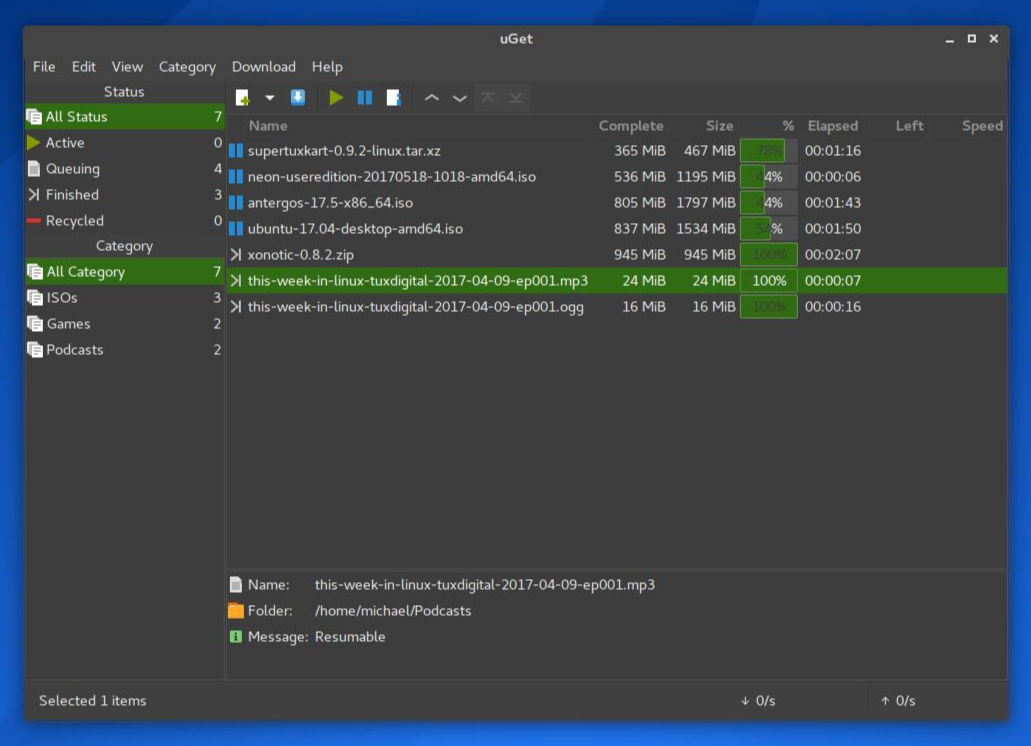Select xonotic-0.8.2.zip download row
The height and width of the screenshot is (746, 1031).
pyautogui.click(x=300, y=255)
